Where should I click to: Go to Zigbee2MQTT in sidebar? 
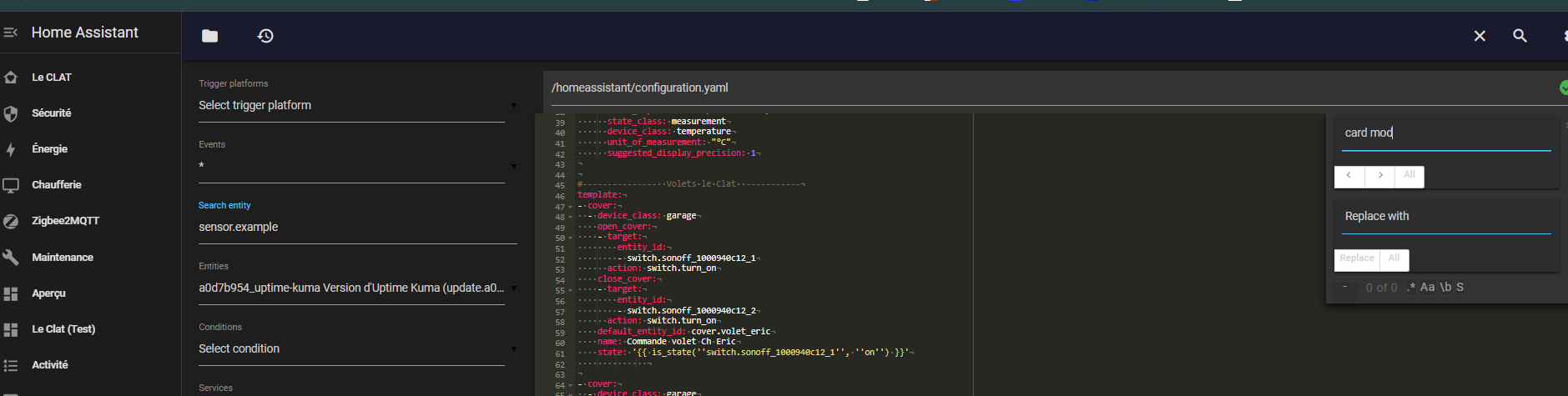66,221
